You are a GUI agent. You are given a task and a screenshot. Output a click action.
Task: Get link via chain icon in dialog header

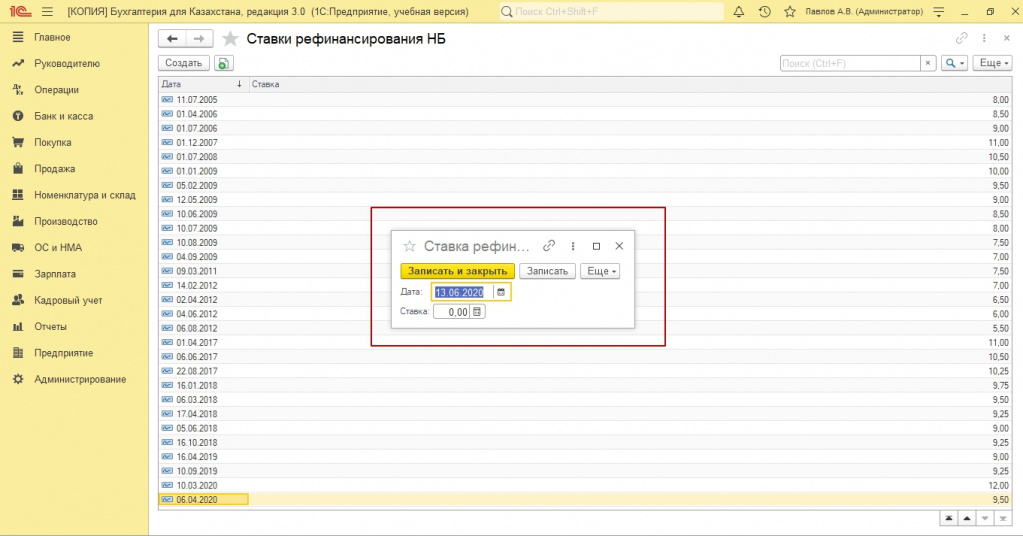click(548, 246)
